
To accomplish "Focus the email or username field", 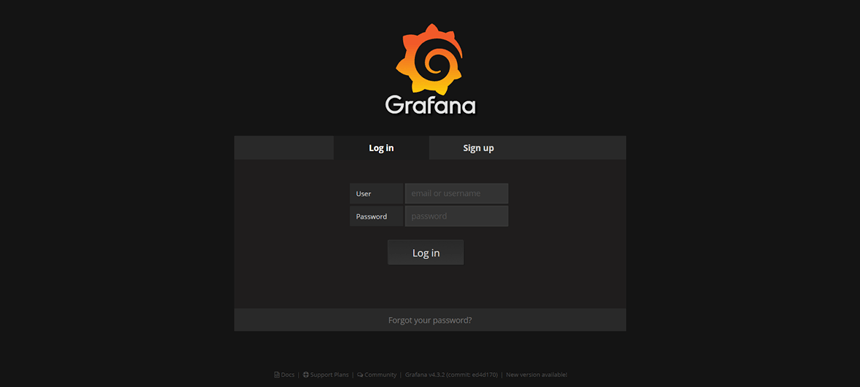I will click(456, 194).
